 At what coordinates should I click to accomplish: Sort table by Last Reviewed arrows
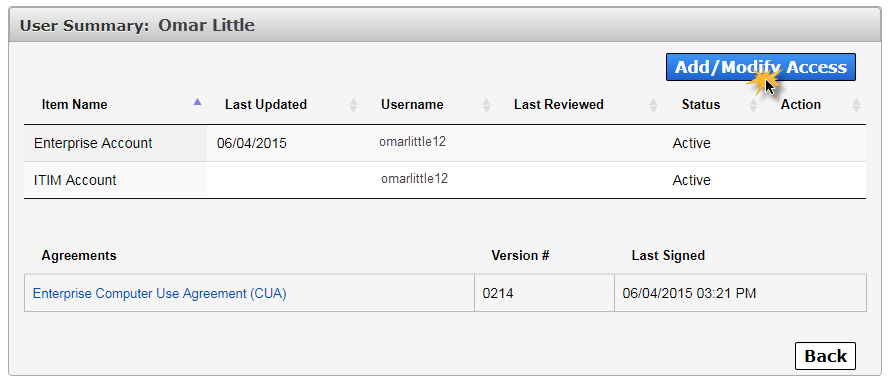click(654, 105)
